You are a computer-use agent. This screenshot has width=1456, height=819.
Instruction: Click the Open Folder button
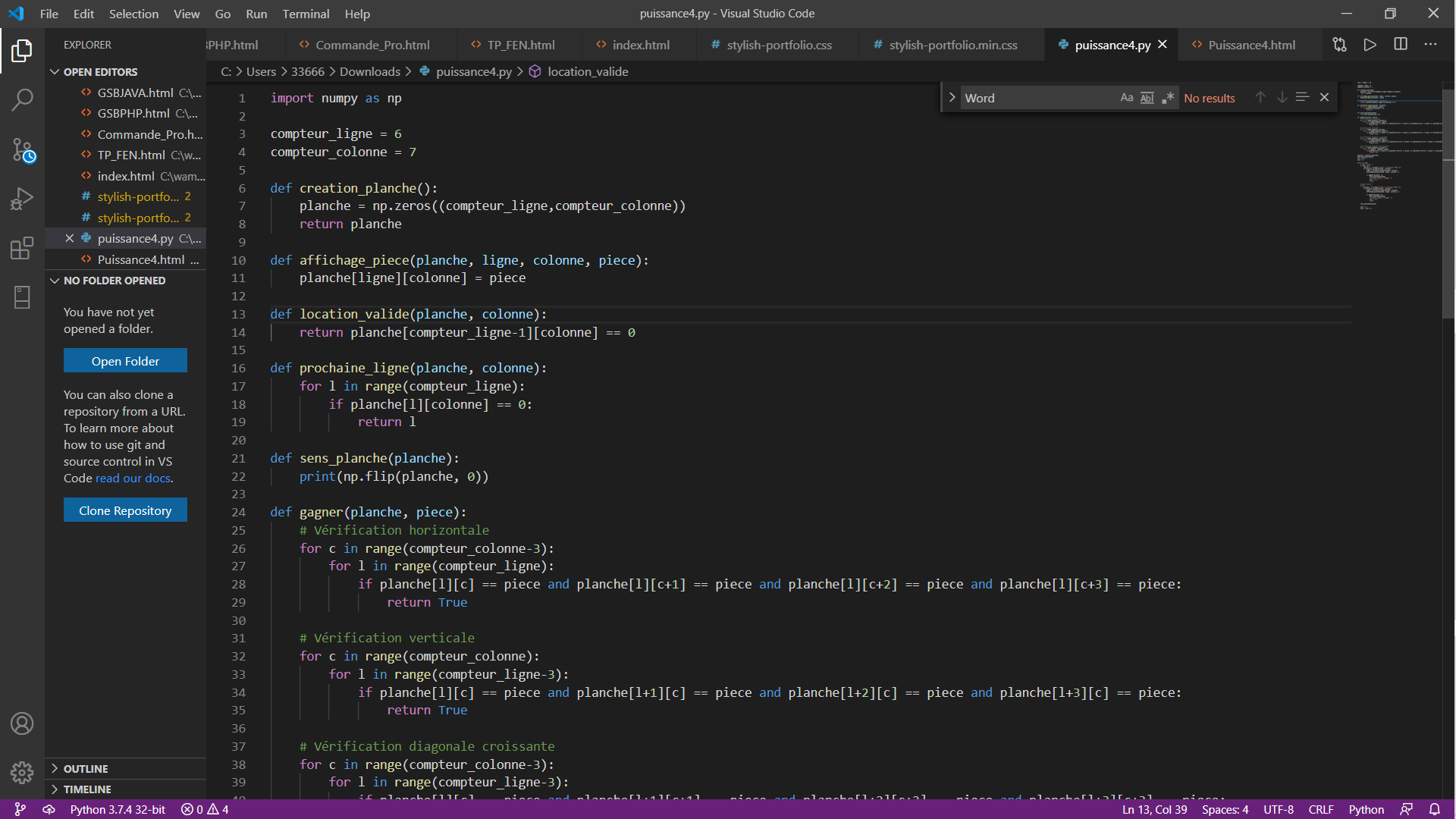125,361
